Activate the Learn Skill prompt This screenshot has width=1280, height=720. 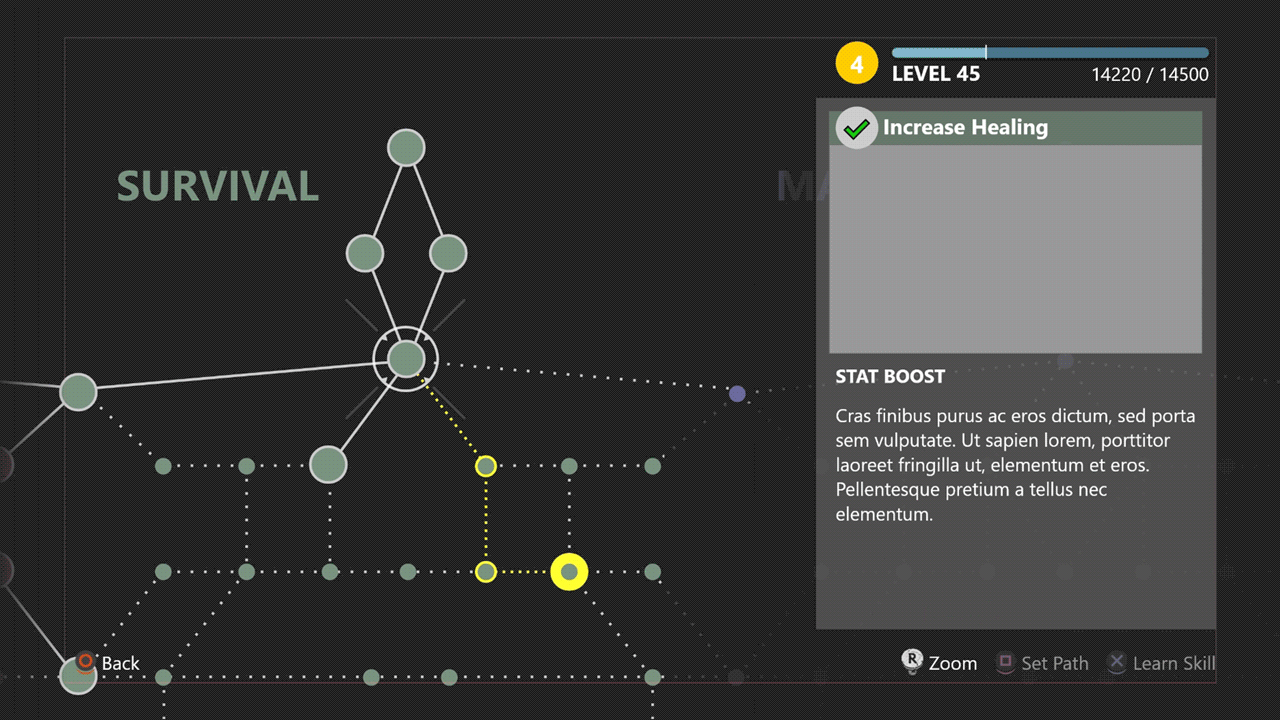click(x=1174, y=663)
